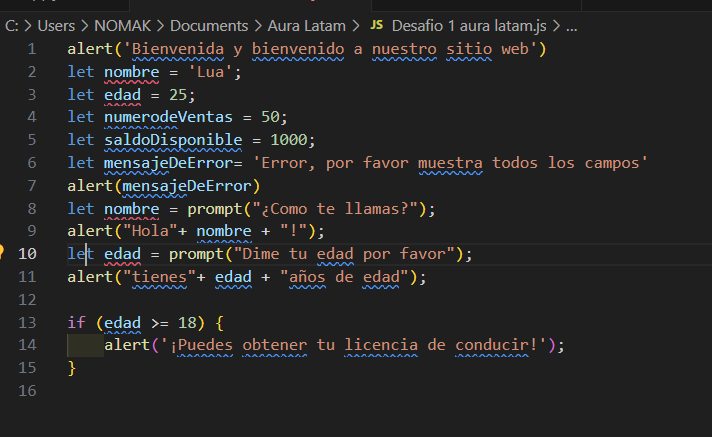Viewport: 712px width, 437px height.
Task: Click 'prompt' on line 8
Action: tap(215, 209)
